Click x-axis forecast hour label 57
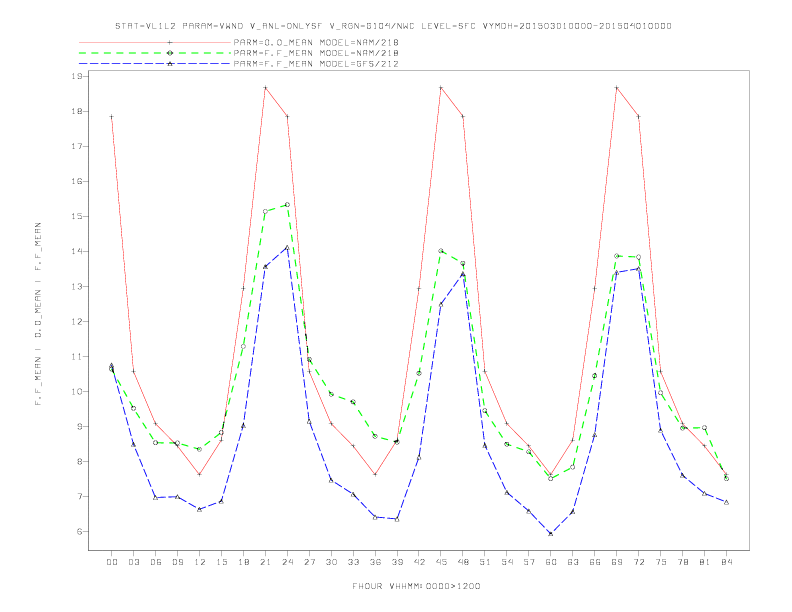 click(x=529, y=562)
